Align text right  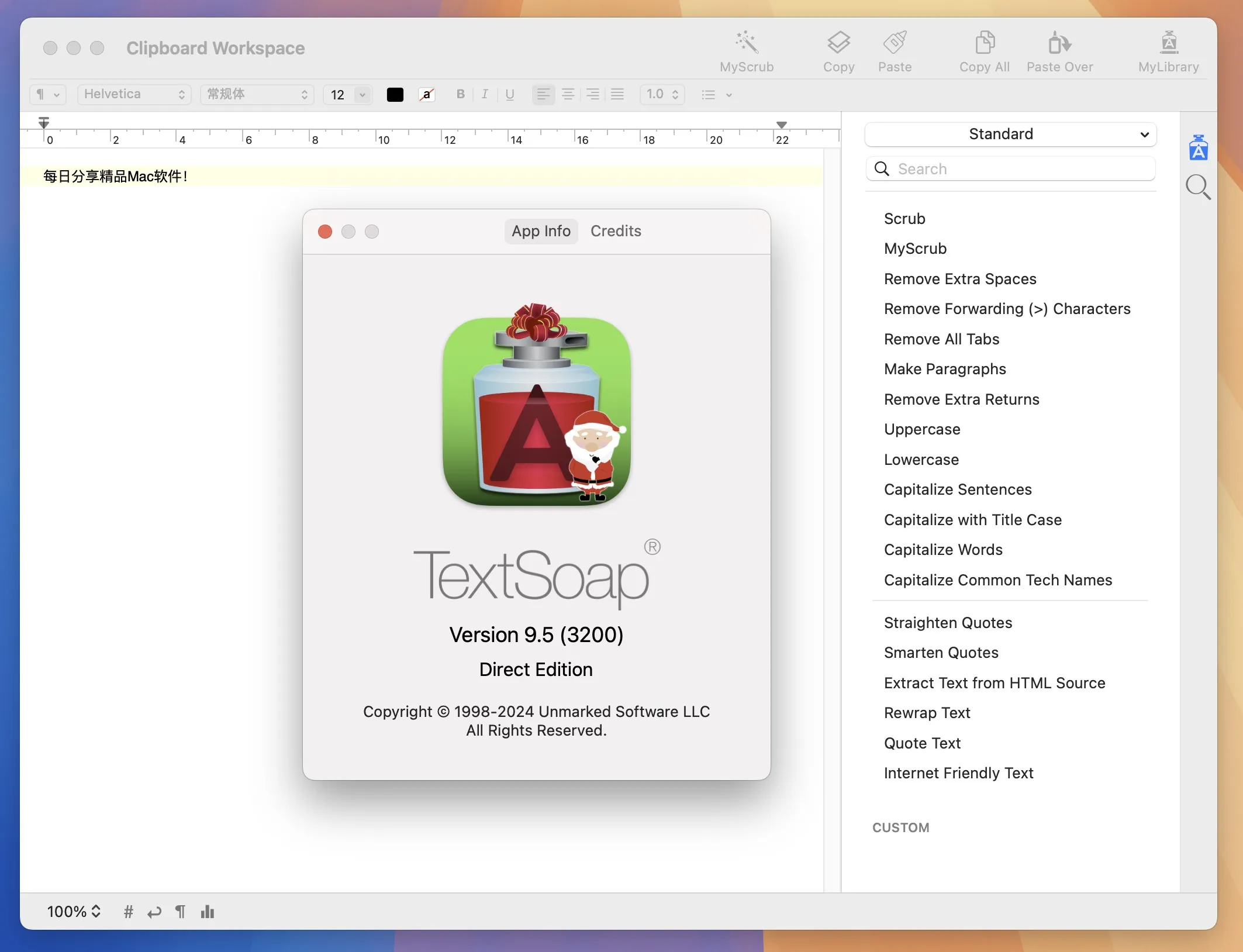coord(593,94)
